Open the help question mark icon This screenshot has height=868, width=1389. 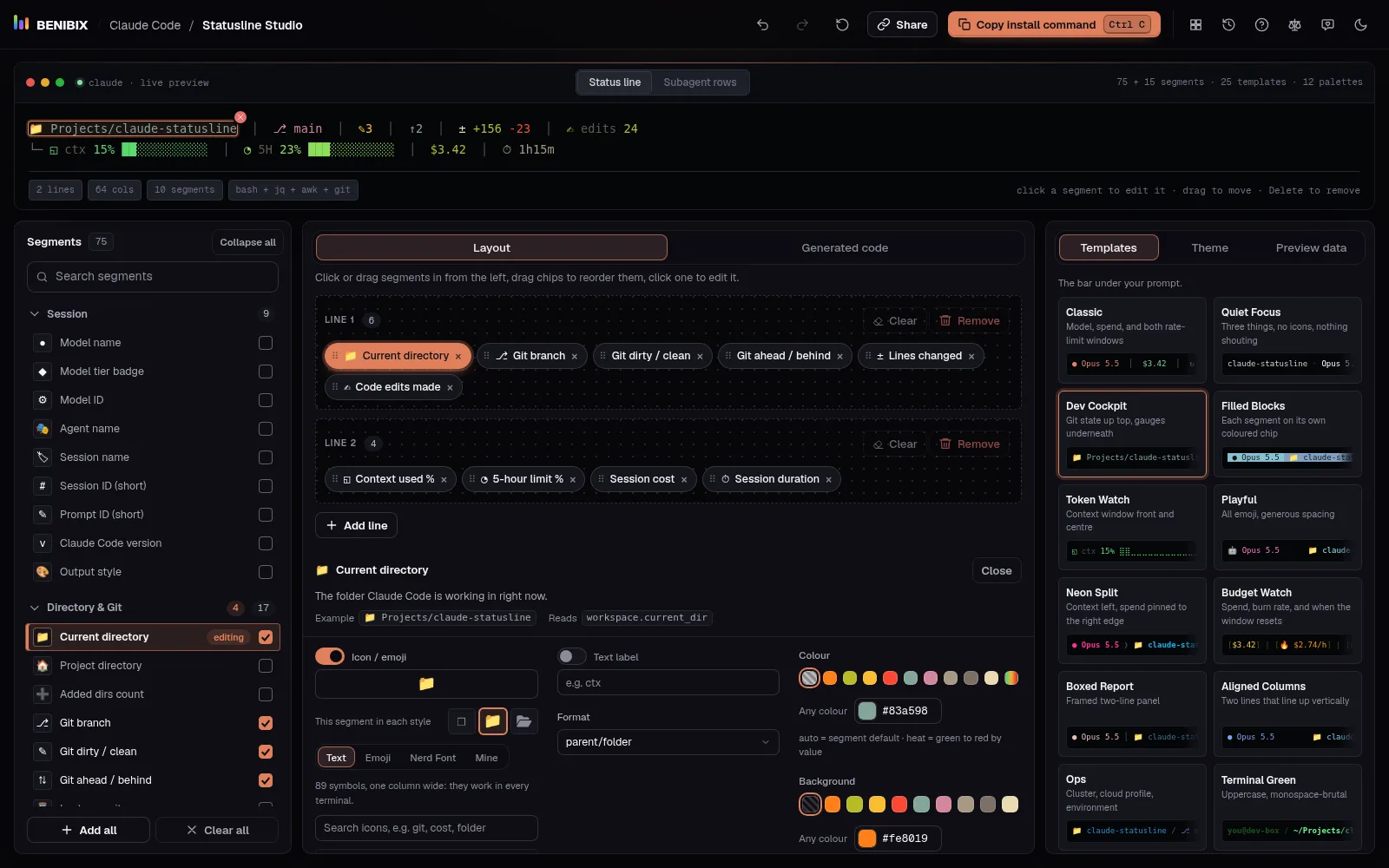pos(1261,25)
